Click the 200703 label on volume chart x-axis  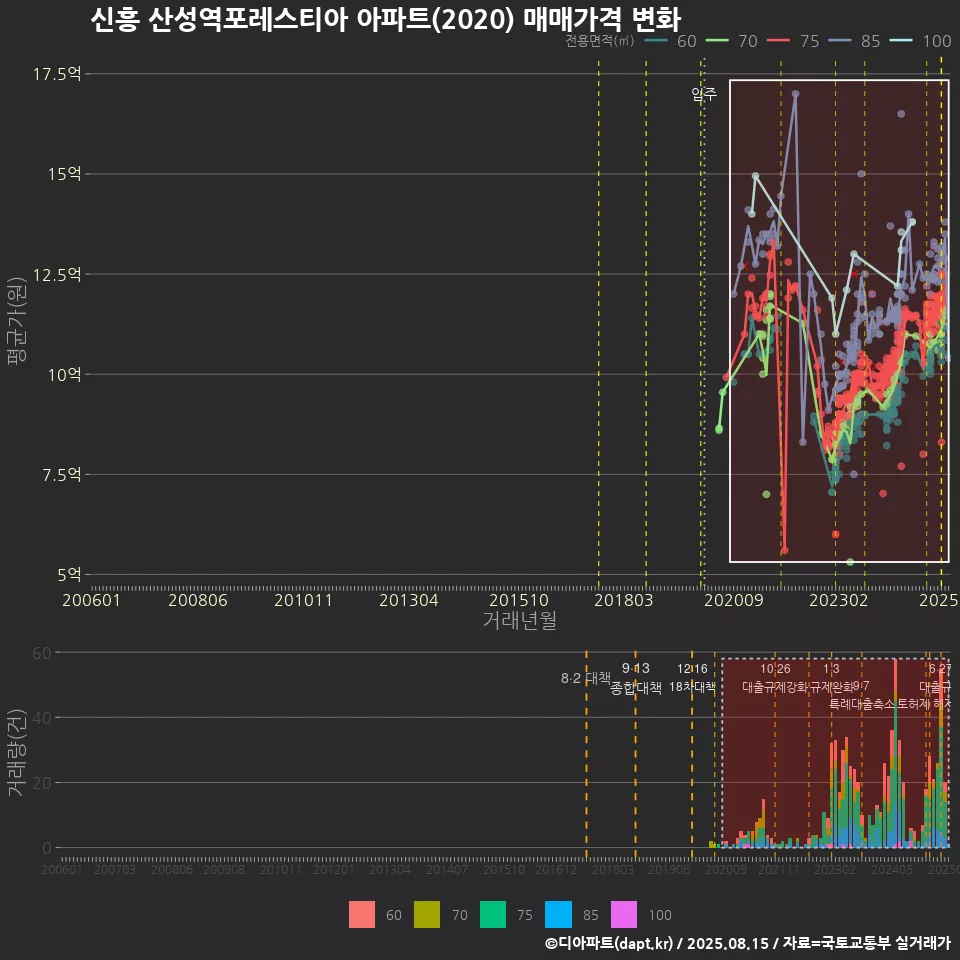[114, 869]
